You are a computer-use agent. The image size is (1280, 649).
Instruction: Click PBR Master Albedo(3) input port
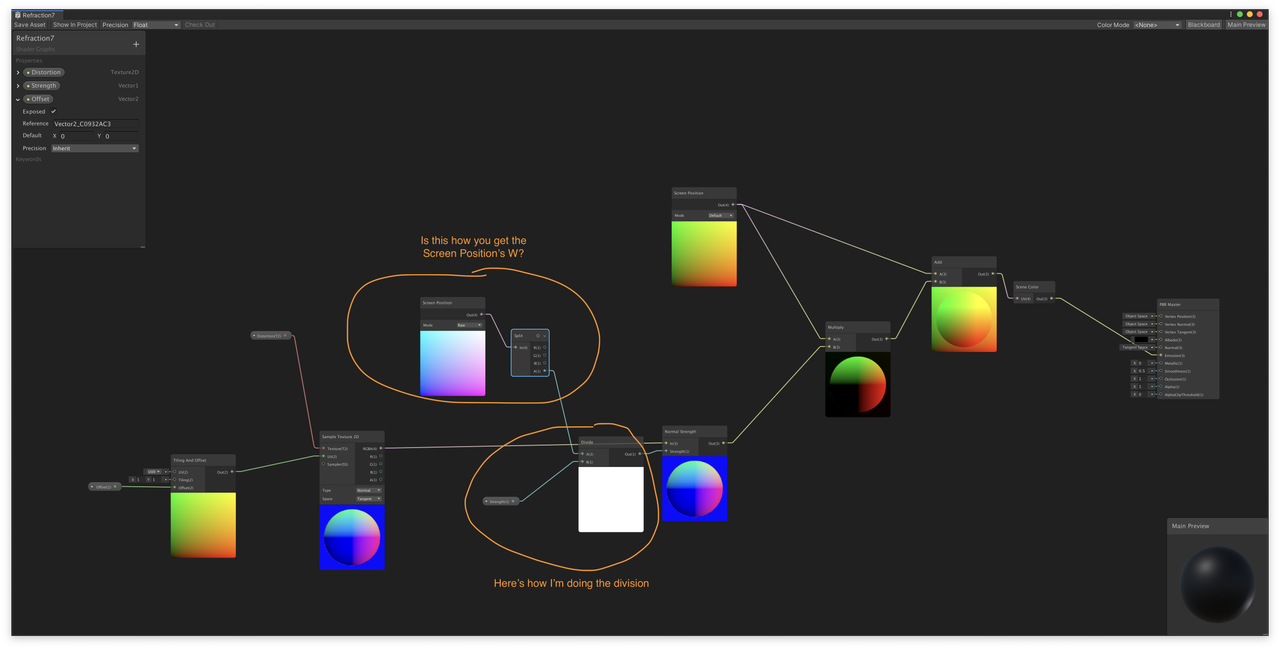1160,339
